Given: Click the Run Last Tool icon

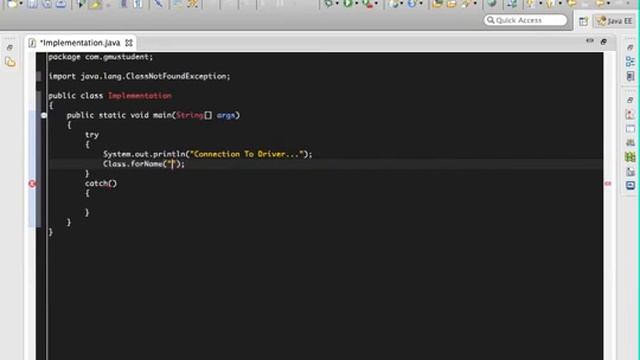Looking at the screenshot, I should [368, 4].
